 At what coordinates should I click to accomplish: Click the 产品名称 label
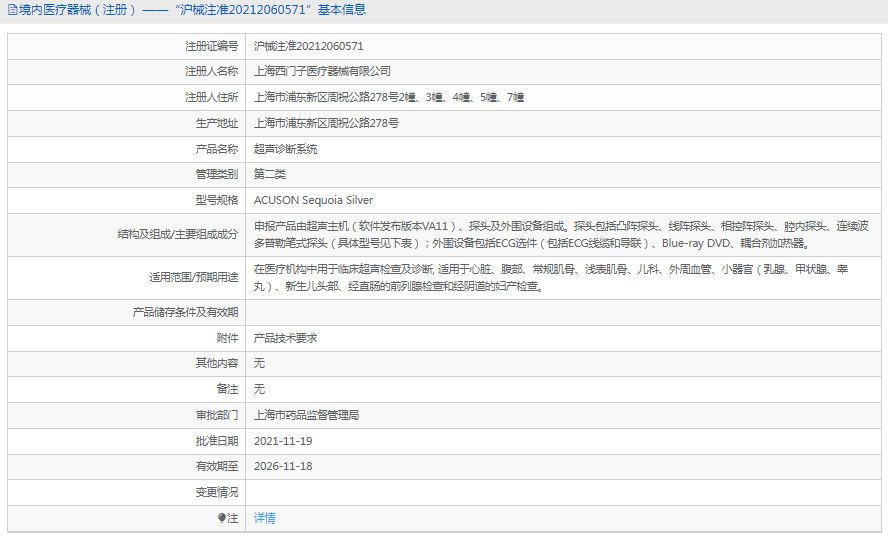(217, 149)
